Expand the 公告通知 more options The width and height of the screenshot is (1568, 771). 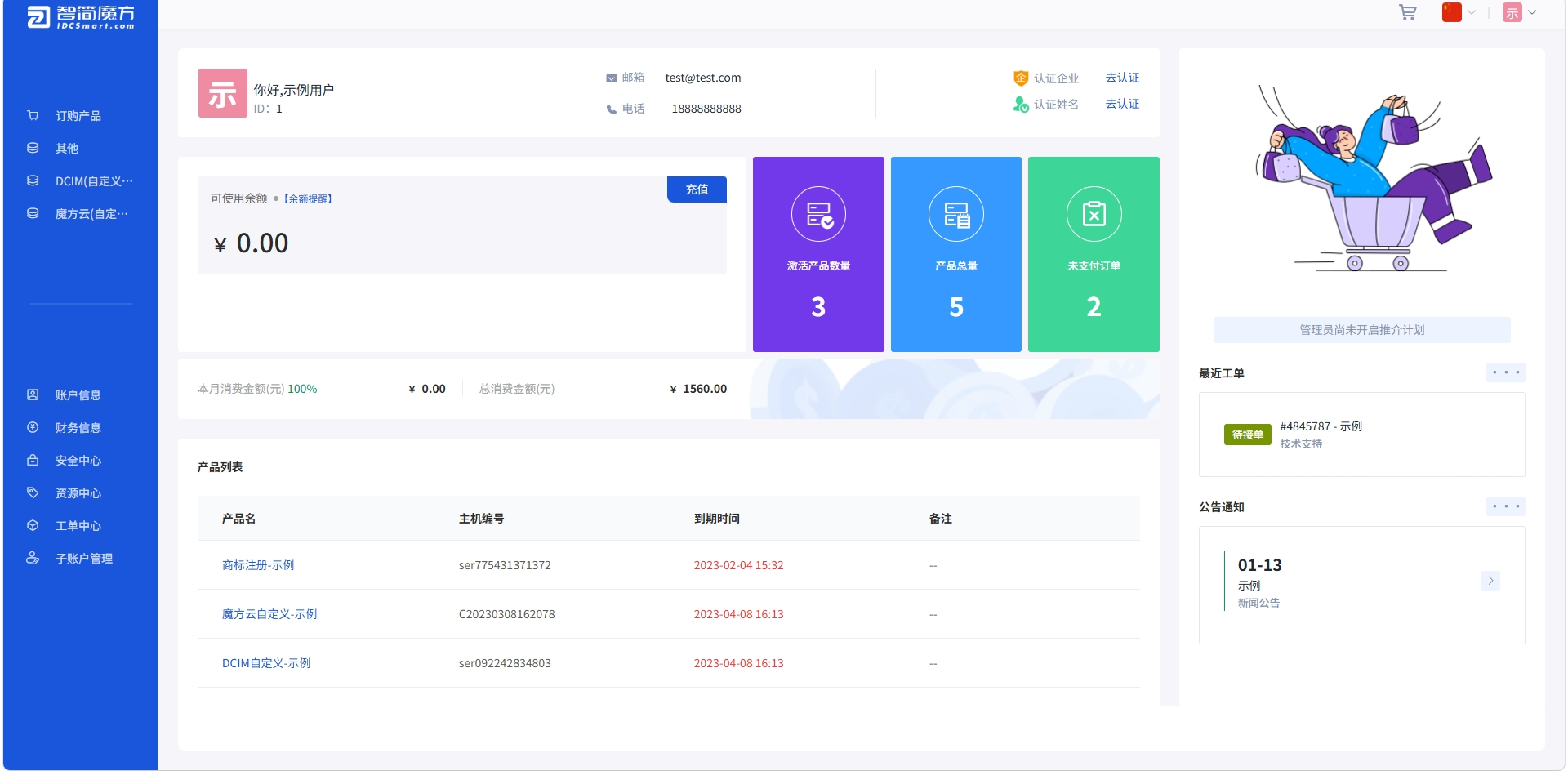click(x=1506, y=506)
